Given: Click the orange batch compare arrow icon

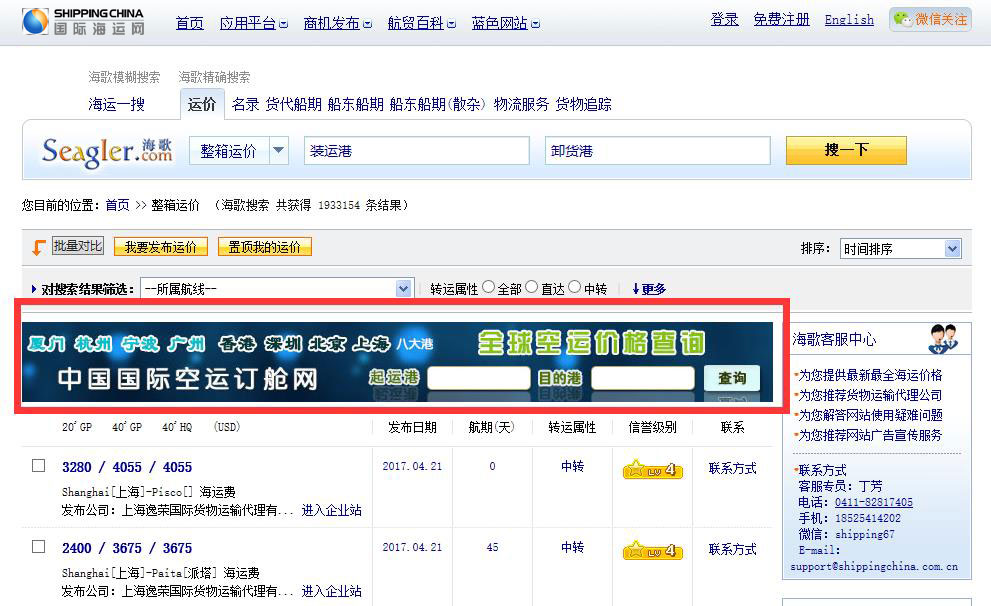Looking at the screenshot, I should (39, 248).
